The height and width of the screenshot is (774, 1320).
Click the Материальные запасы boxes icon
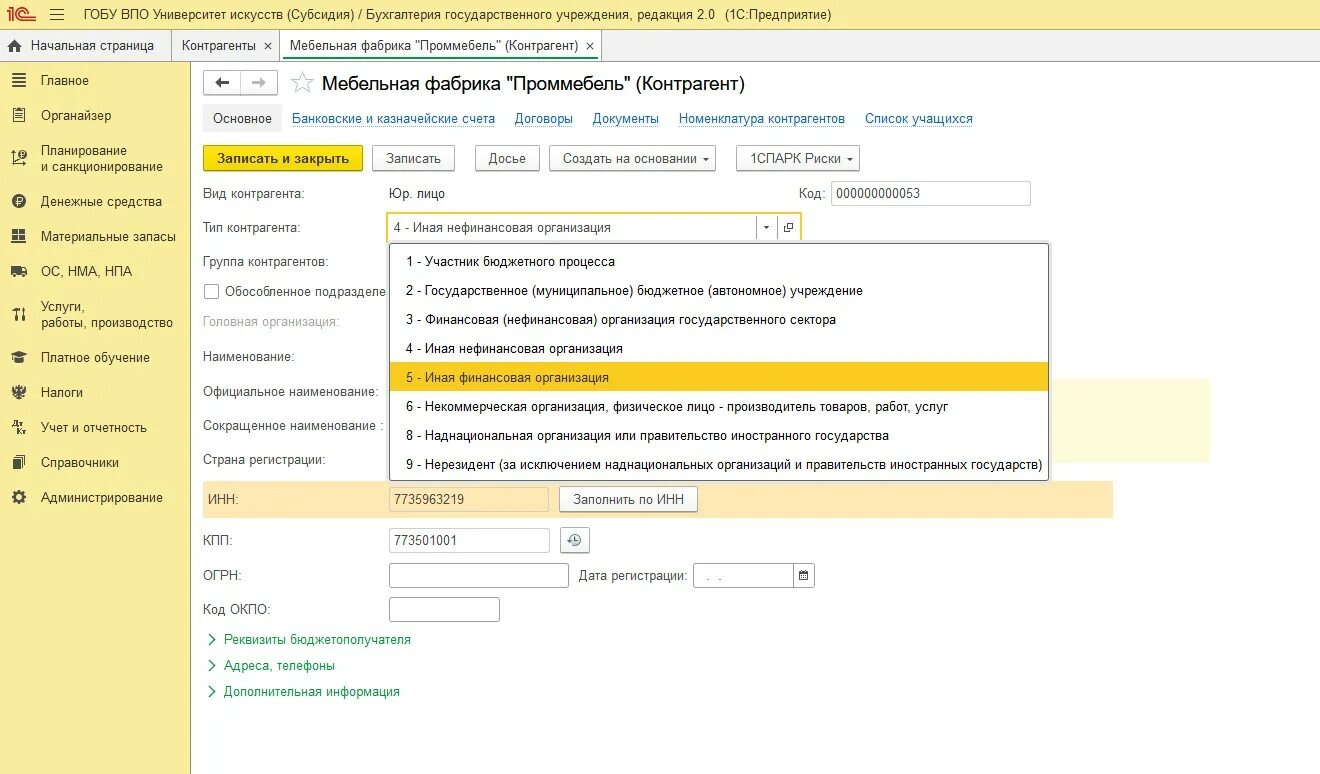(19, 237)
